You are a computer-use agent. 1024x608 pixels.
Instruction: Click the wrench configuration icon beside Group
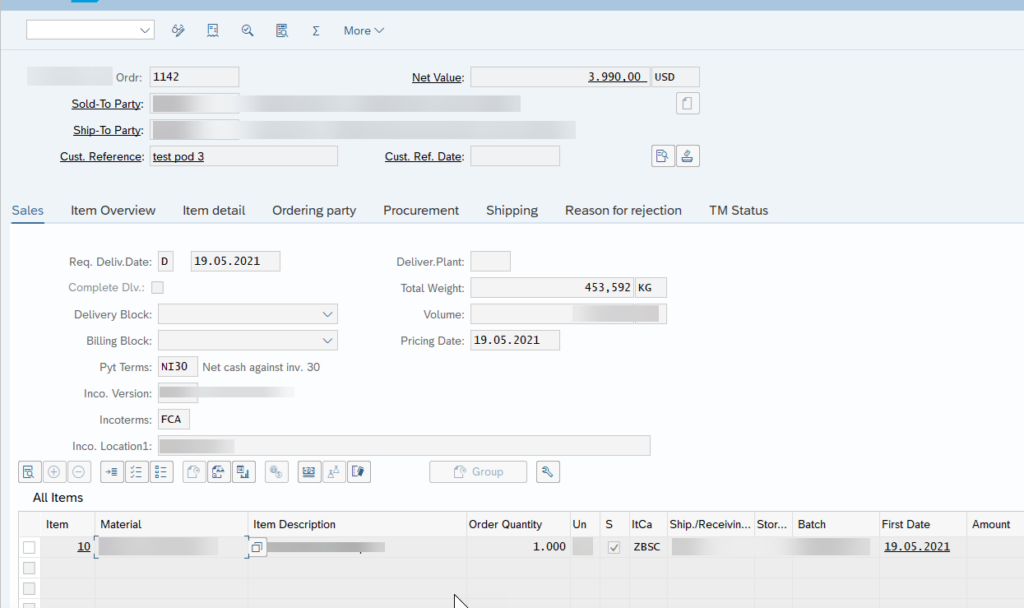pos(546,471)
